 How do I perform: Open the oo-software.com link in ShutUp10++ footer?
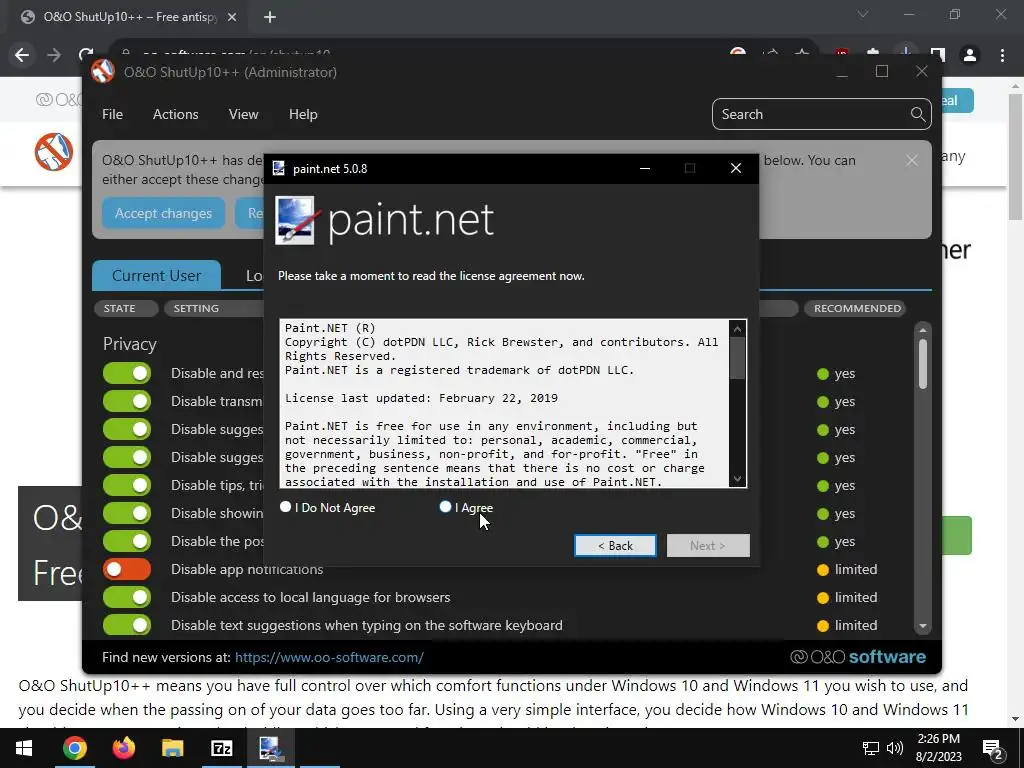(329, 657)
